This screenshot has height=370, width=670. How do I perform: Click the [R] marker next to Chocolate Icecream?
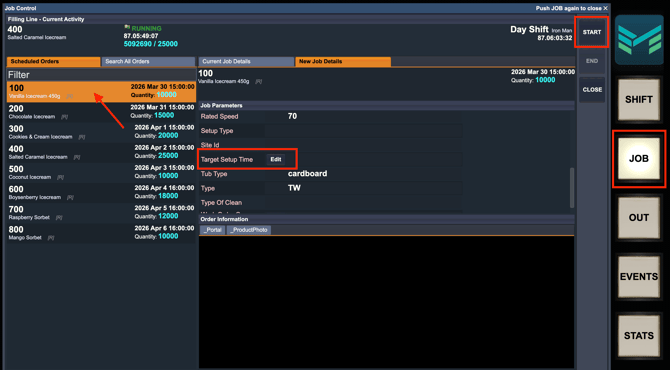click(65, 117)
